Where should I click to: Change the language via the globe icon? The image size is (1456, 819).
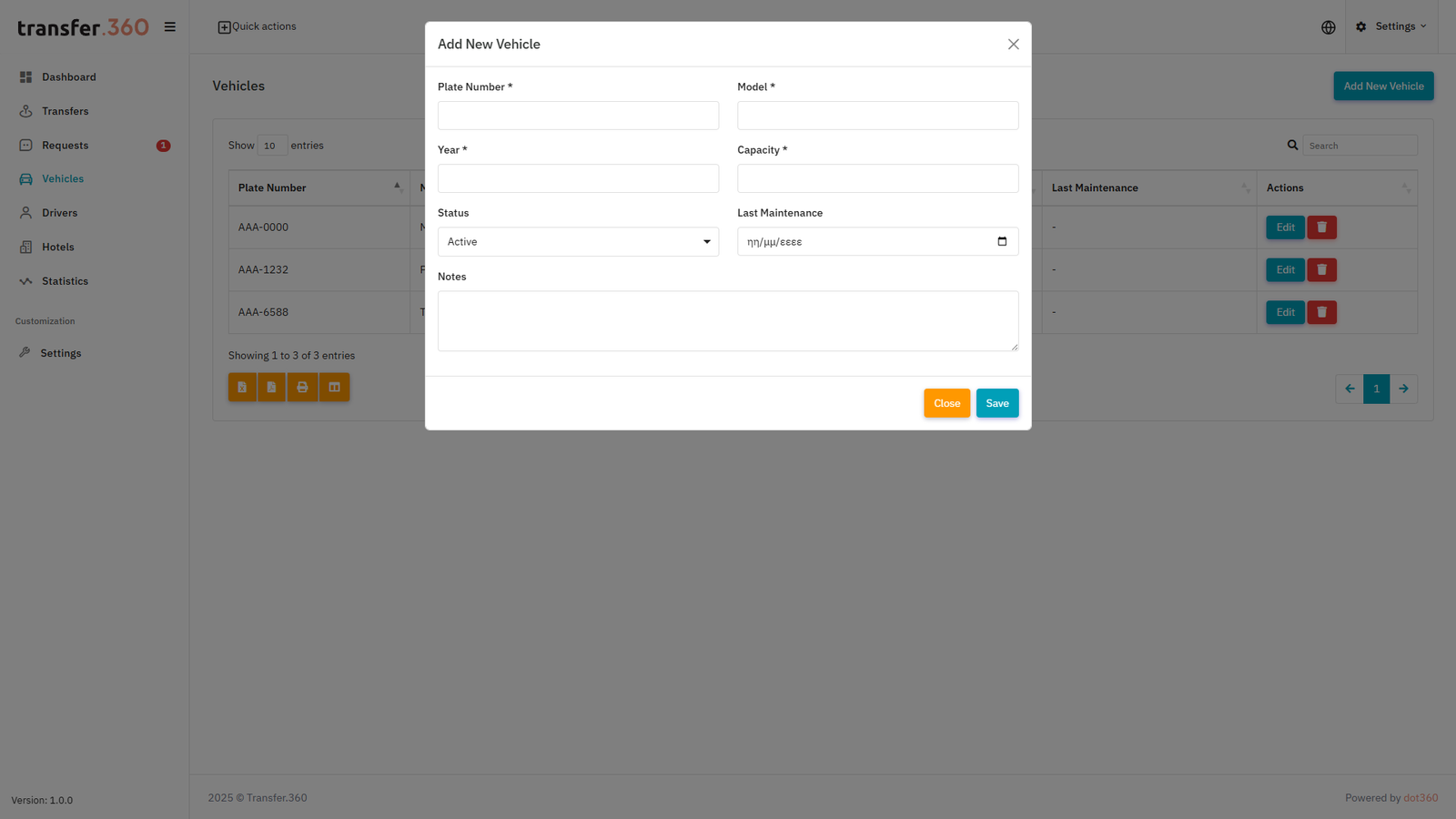pos(1328,26)
